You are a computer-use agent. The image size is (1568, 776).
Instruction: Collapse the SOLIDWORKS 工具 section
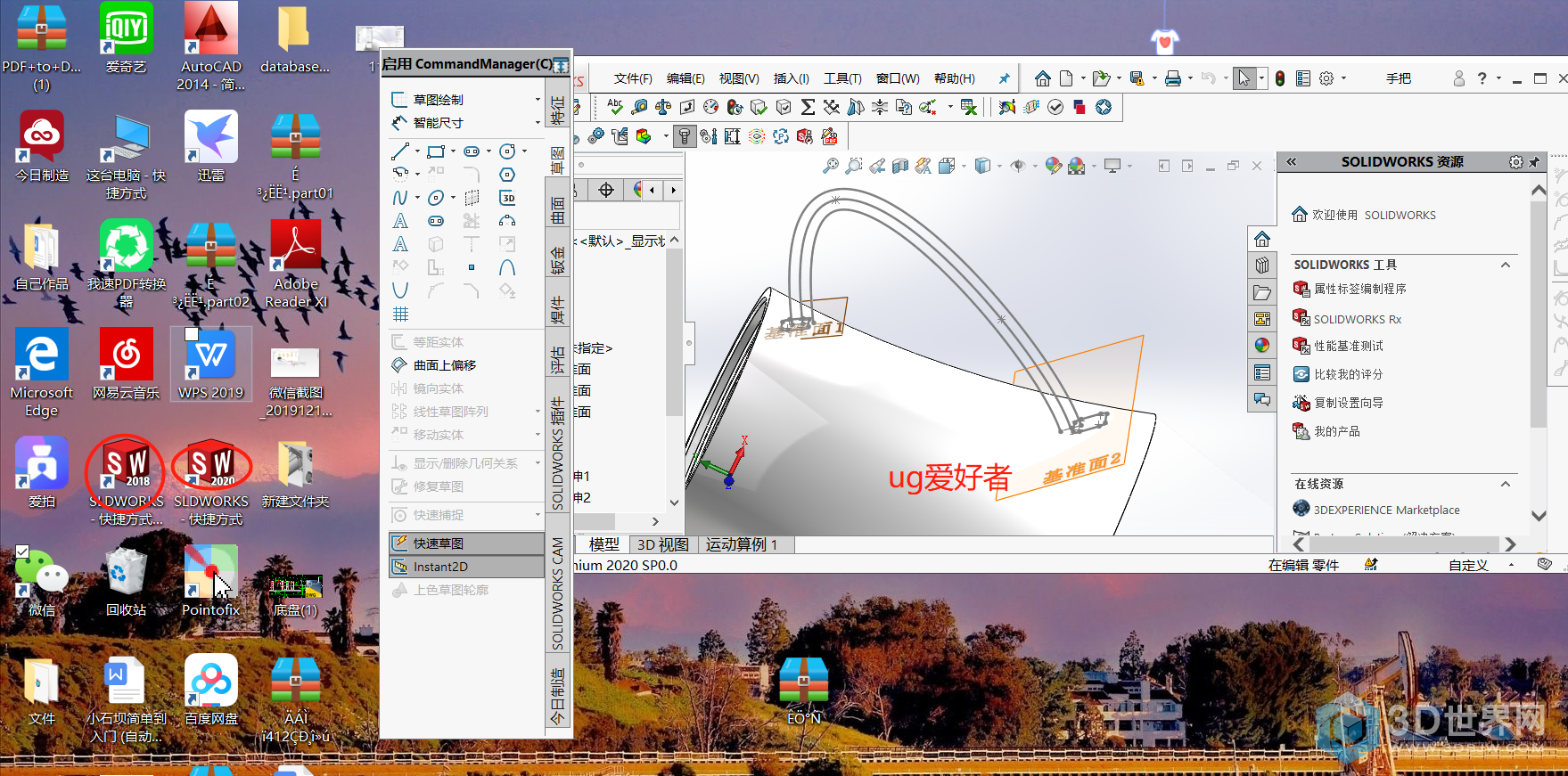(1506, 265)
